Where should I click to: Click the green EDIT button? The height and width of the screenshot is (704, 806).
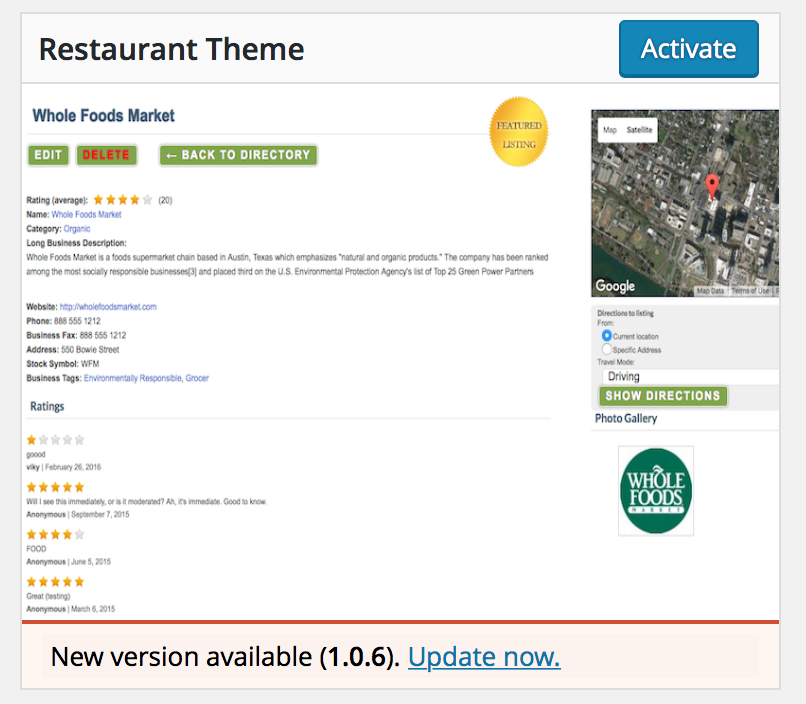48,155
